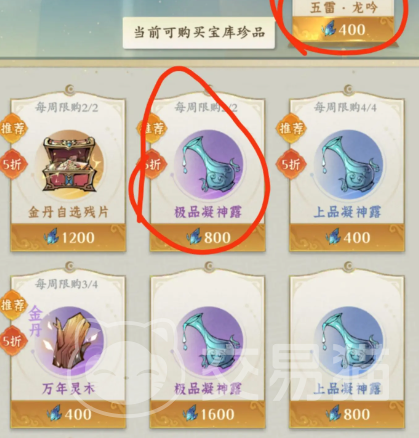Click the 推荐 badge on 上品凝神露 card
This screenshot has width=419, height=438.
tap(291, 128)
